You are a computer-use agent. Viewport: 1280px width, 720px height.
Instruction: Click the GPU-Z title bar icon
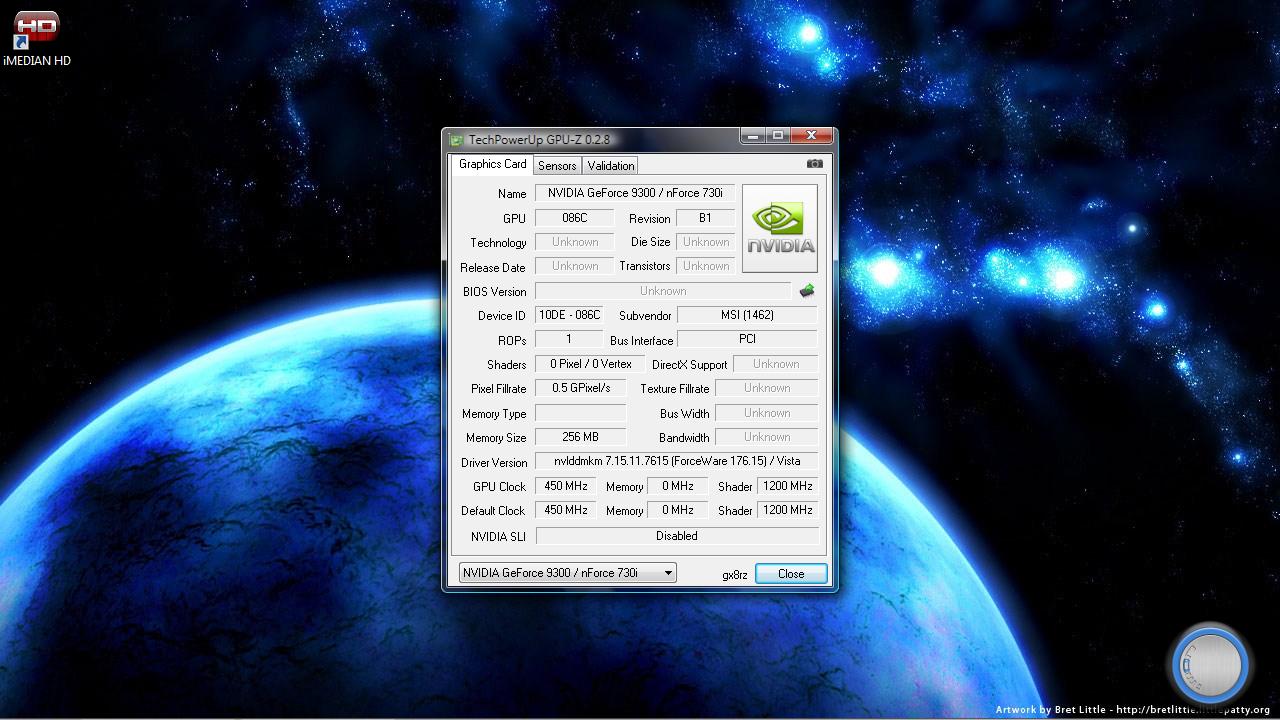456,140
